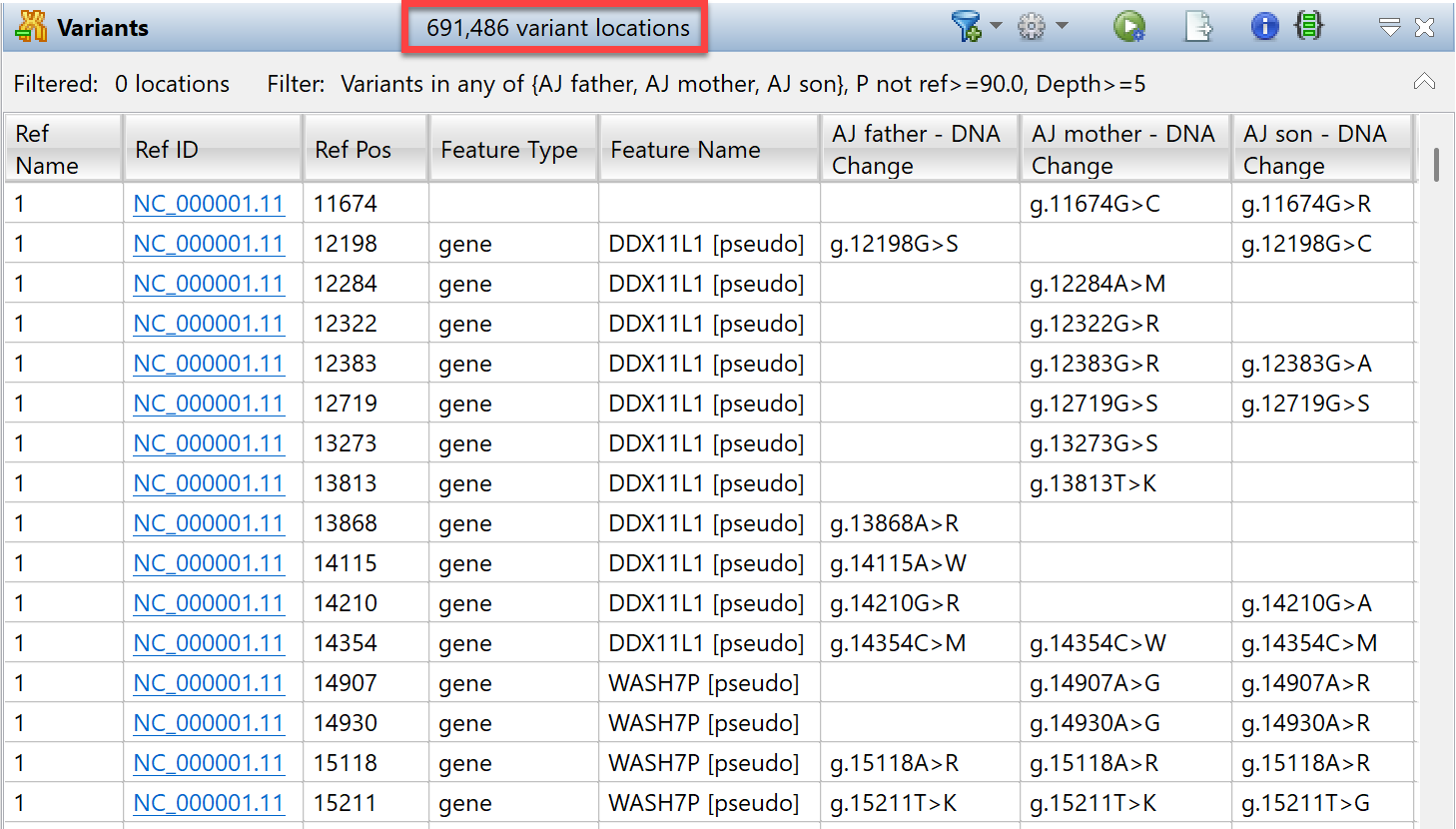Open NC_000001.11 link in row 14210
Screen dimensions: 1456x829
click(x=209, y=603)
